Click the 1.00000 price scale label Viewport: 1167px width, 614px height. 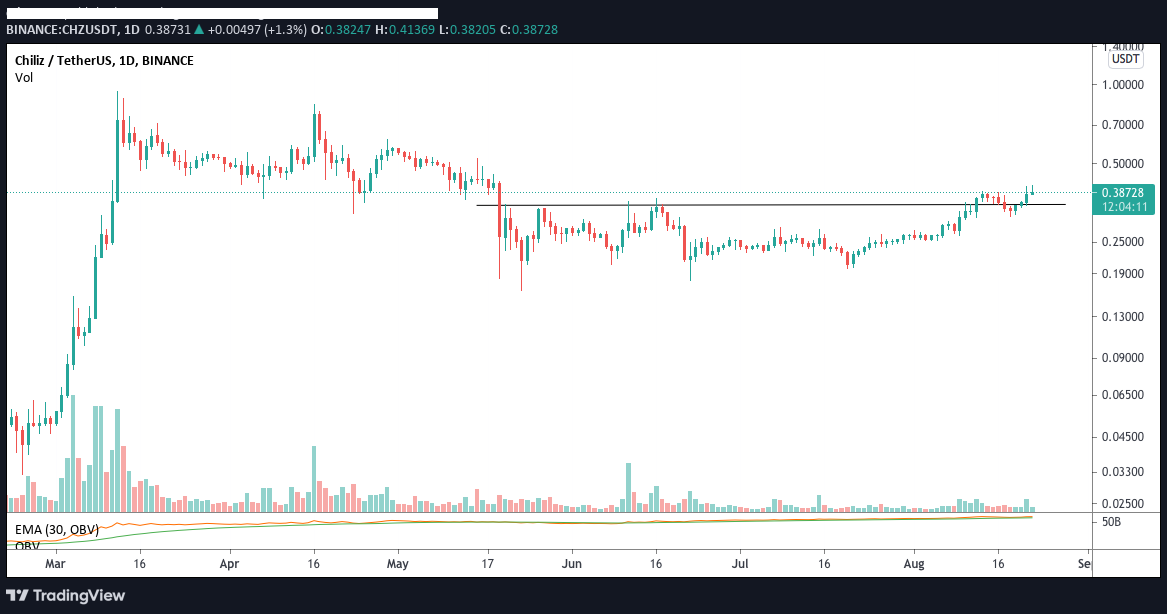point(1122,85)
